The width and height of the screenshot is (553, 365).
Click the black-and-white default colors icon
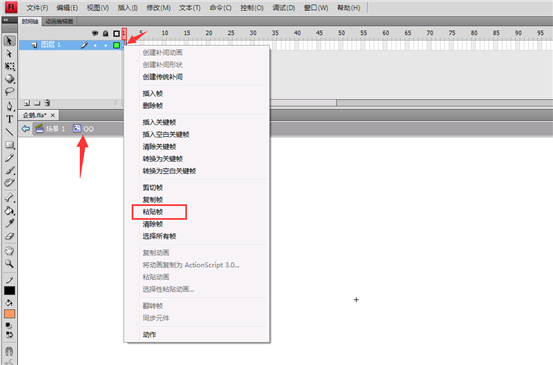(x=9, y=326)
